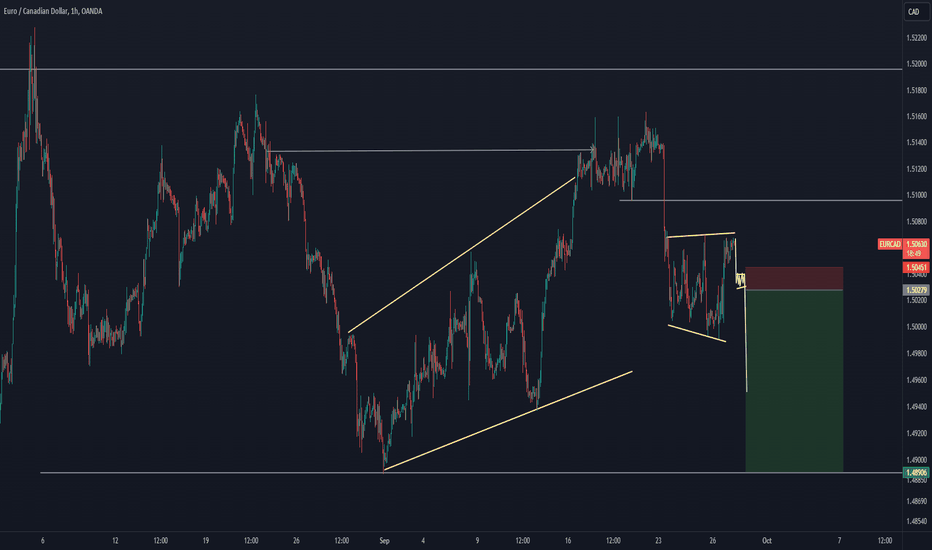Click the 16 date label on time axis
932x550 pixels.
[568, 541]
